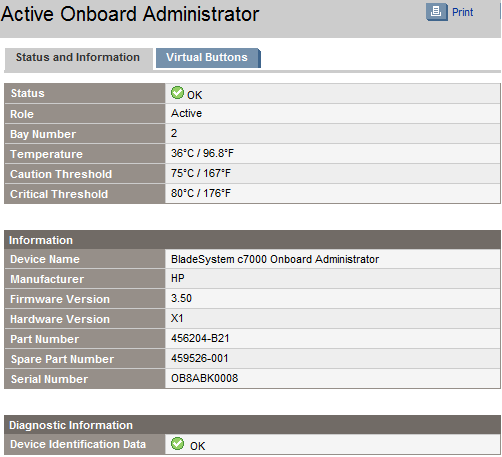Select Status and Information tab
This screenshot has height=457, width=502.
tap(78, 57)
